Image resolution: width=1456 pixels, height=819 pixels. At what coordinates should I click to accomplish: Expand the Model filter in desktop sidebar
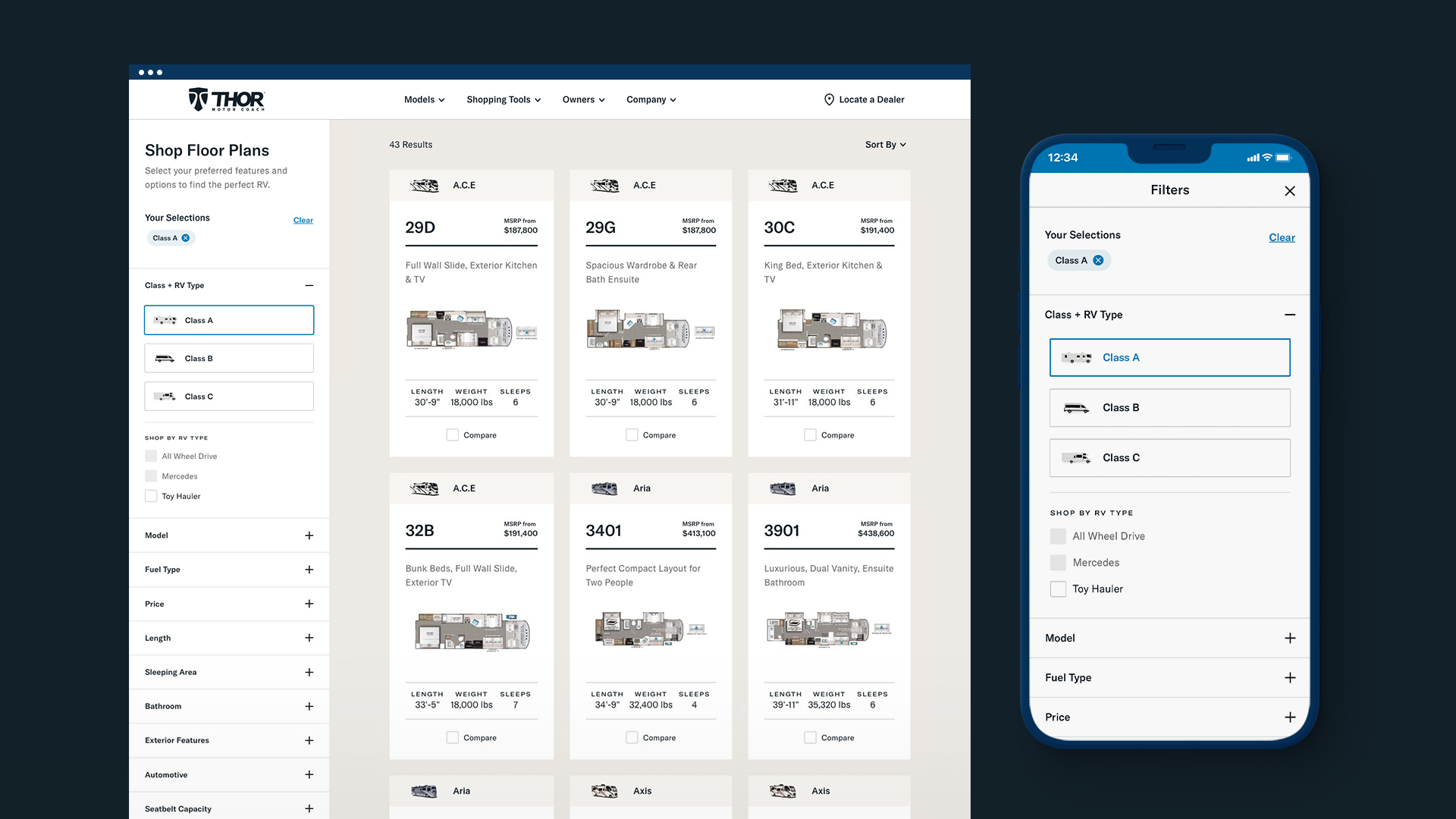pyautogui.click(x=309, y=535)
